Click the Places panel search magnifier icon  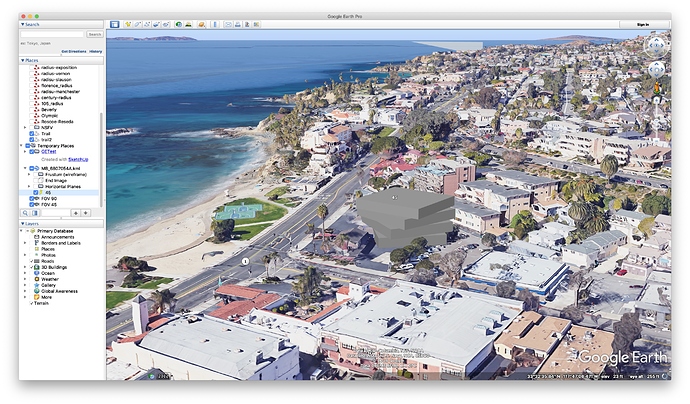pos(25,213)
